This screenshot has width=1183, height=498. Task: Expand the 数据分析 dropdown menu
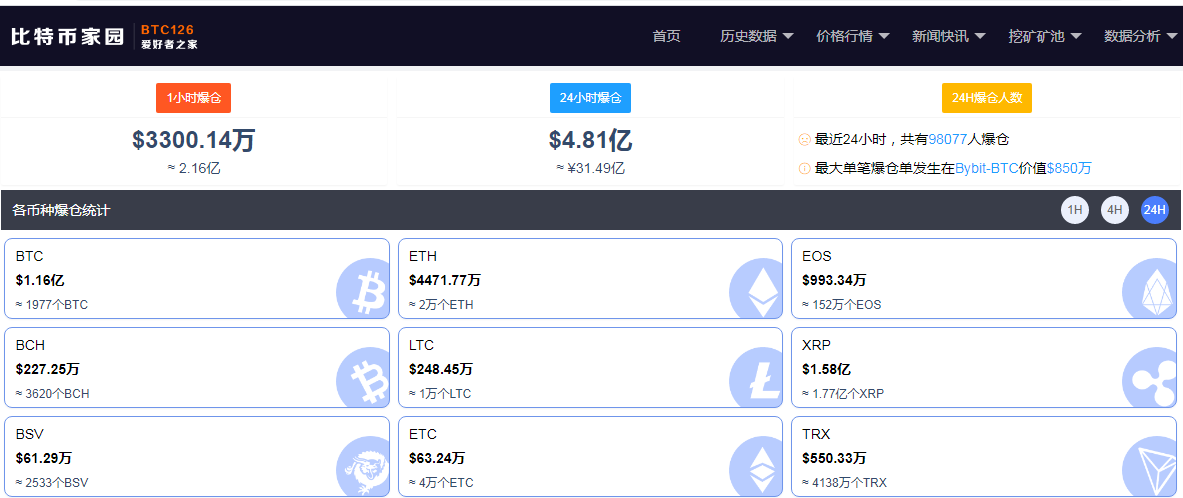click(1140, 36)
